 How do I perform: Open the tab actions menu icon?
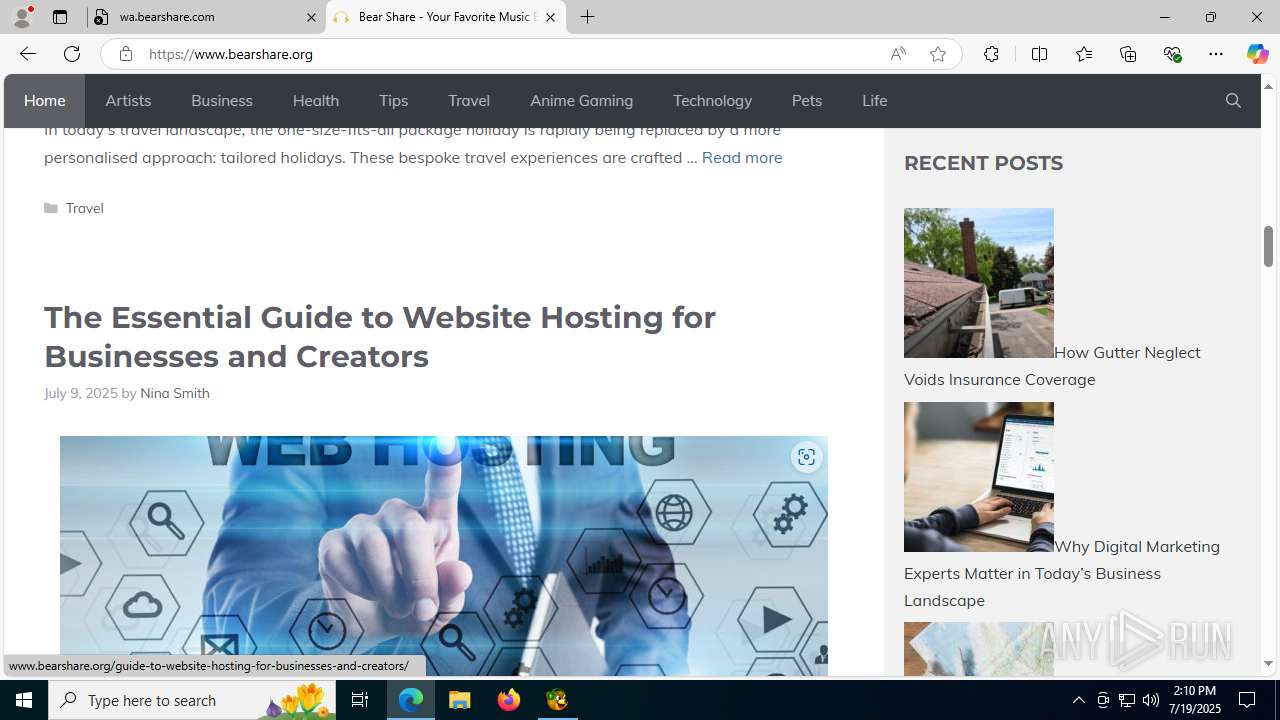click(x=60, y=17)
